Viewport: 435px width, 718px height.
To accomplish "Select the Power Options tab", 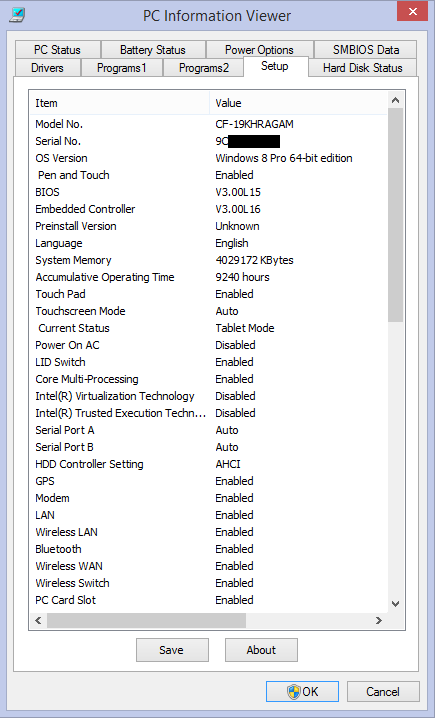I will pyautogui.click(x=259, y=49).
